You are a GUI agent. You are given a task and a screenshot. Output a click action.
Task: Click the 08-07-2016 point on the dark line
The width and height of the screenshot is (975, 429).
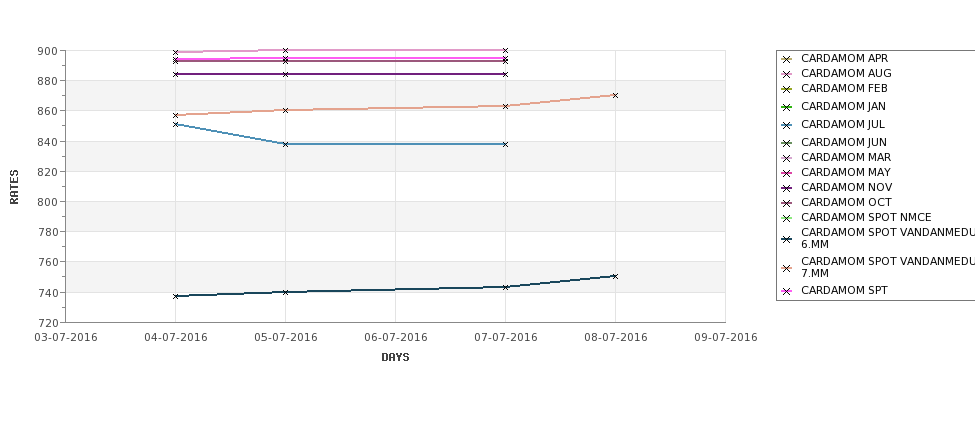[616, 276]
